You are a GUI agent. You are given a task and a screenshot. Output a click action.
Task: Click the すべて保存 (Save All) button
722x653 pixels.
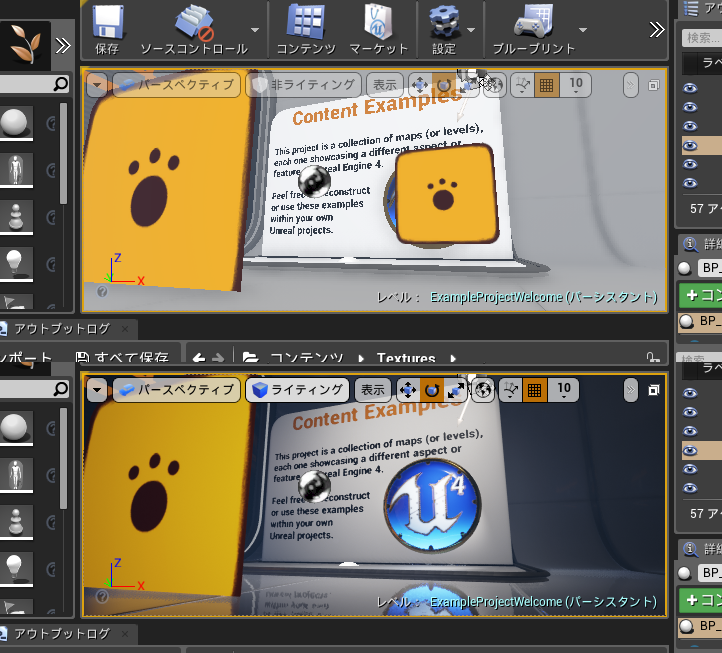[122, 357]
